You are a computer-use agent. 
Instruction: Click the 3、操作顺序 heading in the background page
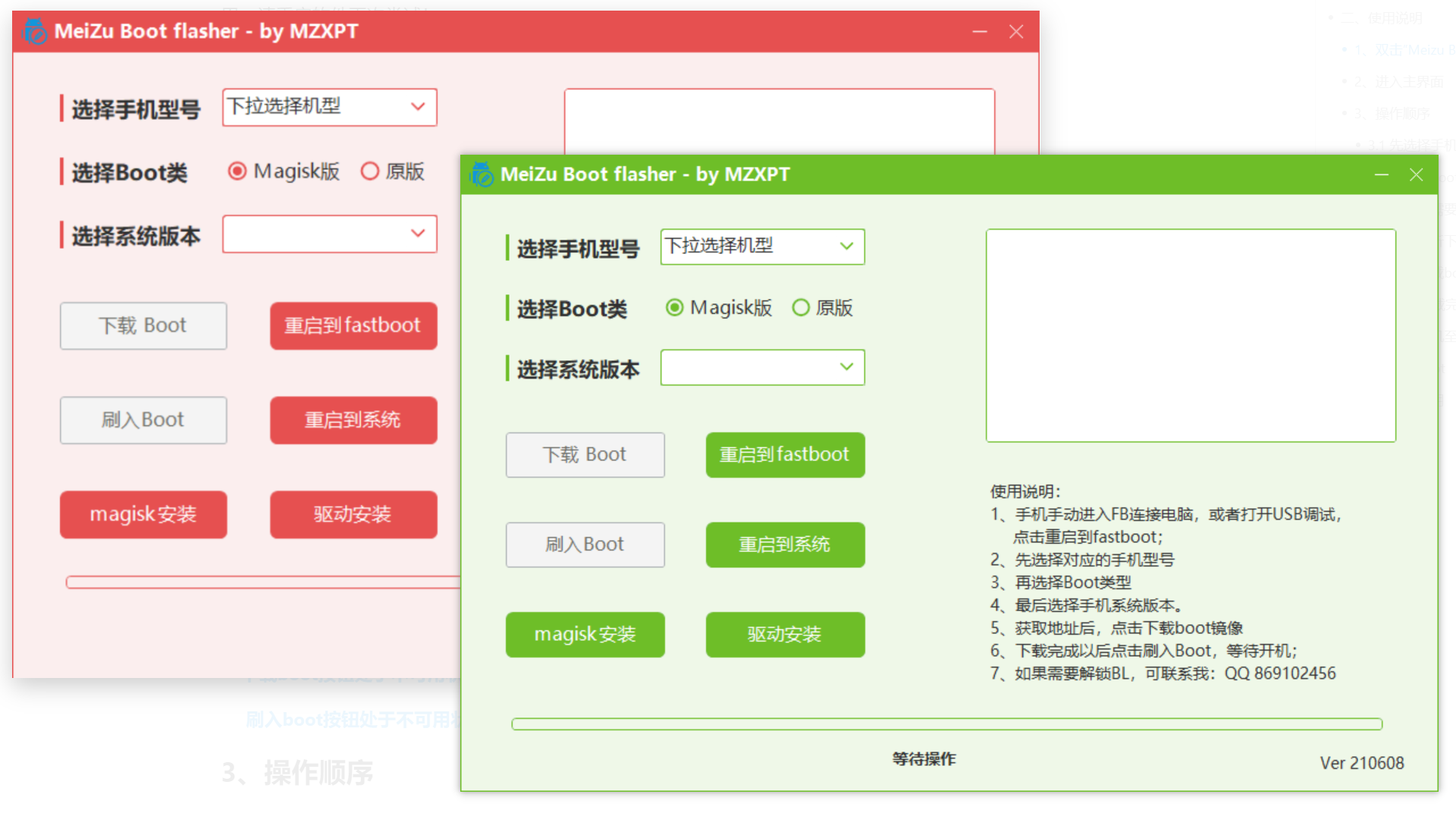[x=297, y=773]
